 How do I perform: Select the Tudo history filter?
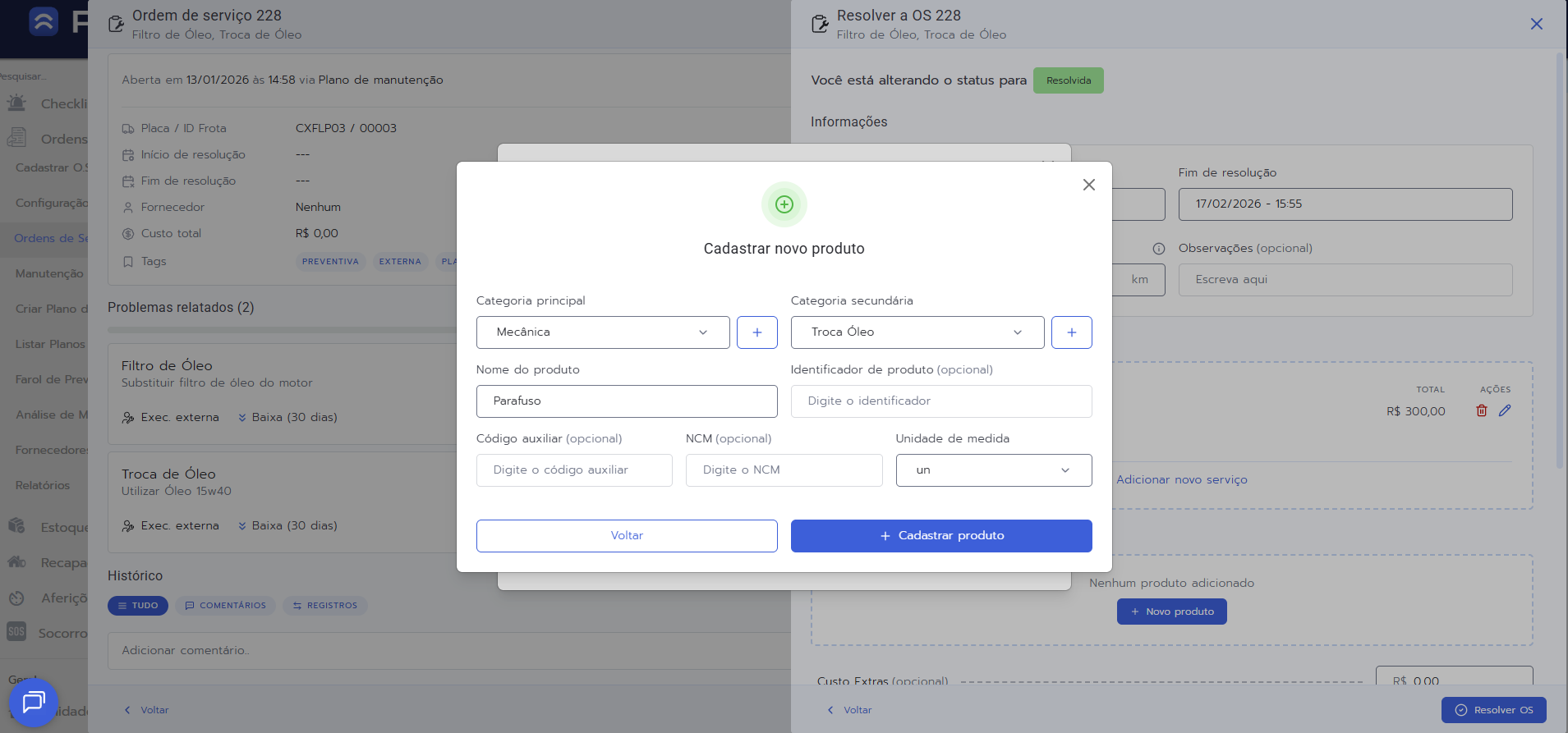(138, 606)
